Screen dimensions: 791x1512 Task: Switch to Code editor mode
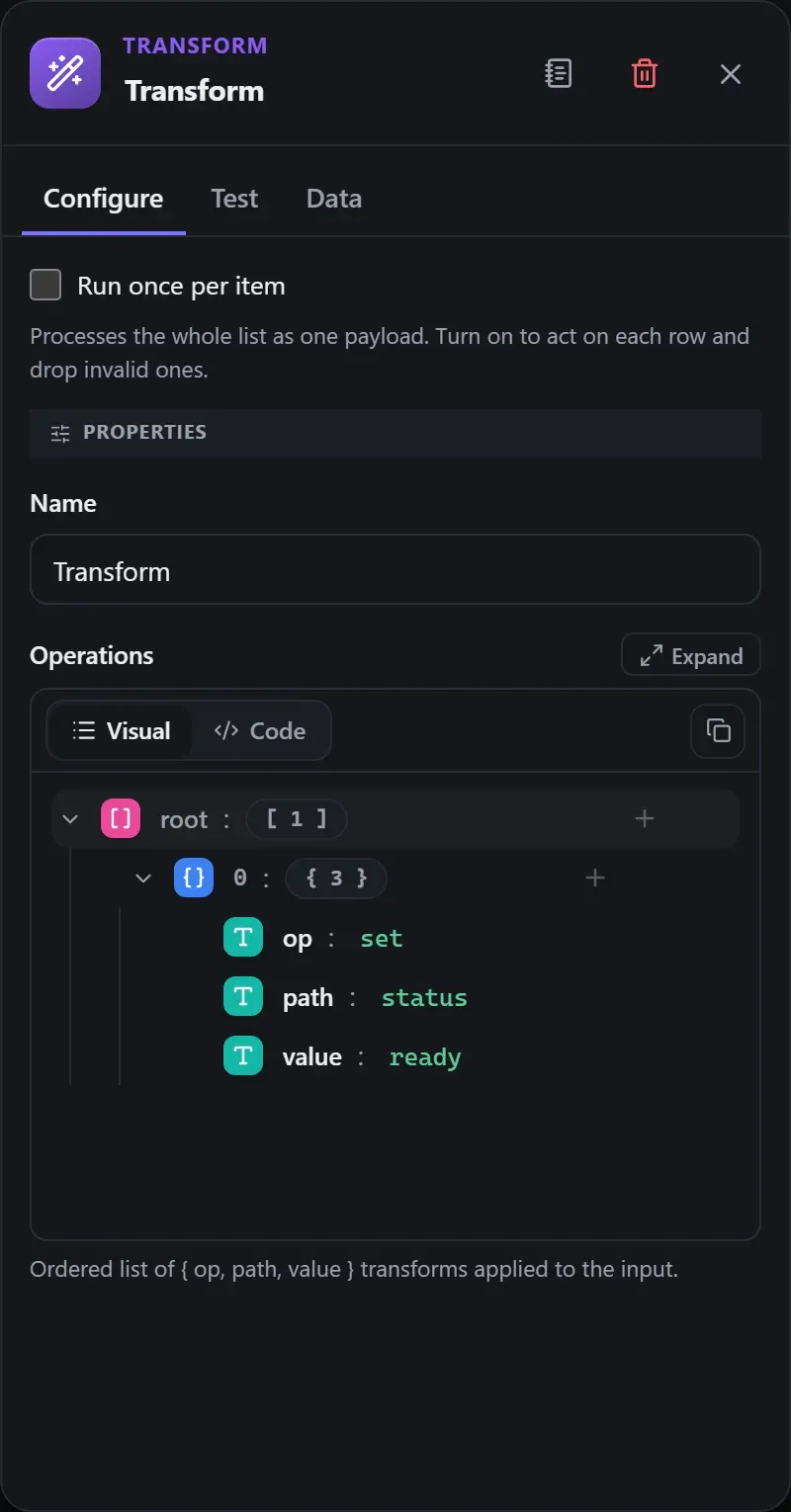coord(260,730)
